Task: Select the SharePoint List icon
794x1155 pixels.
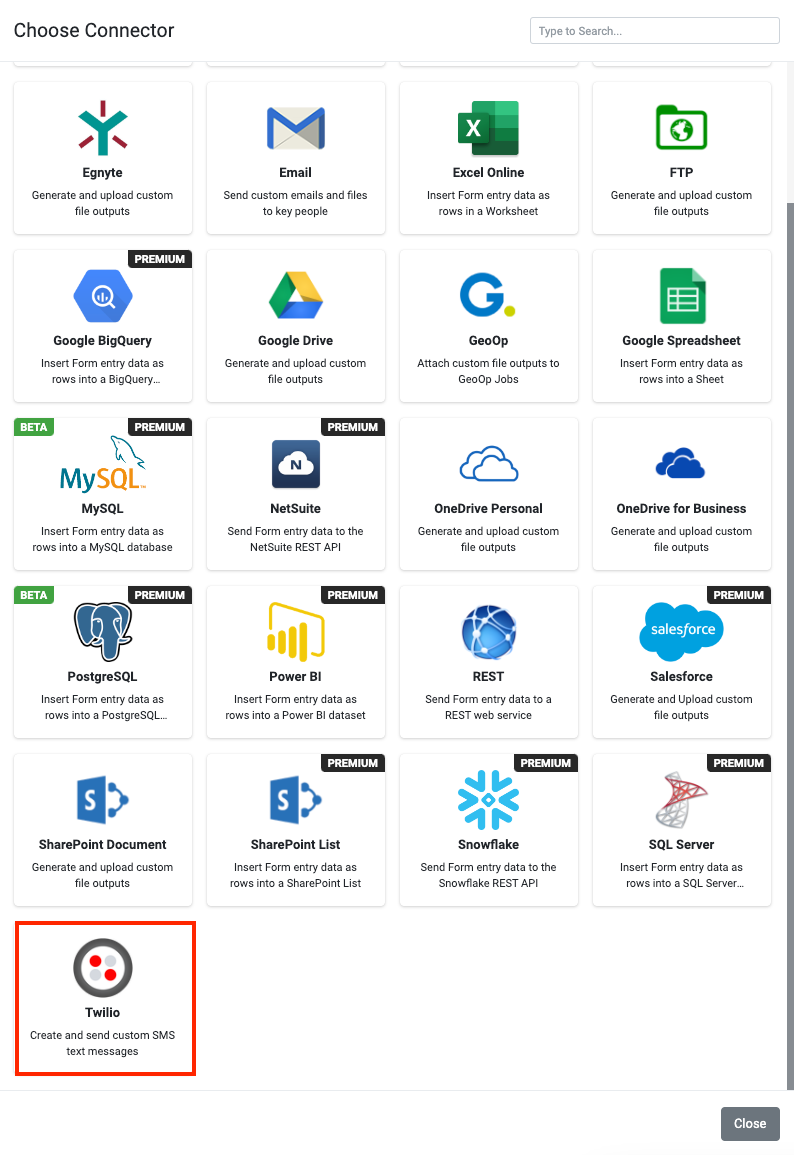Action: pos(296,800)
